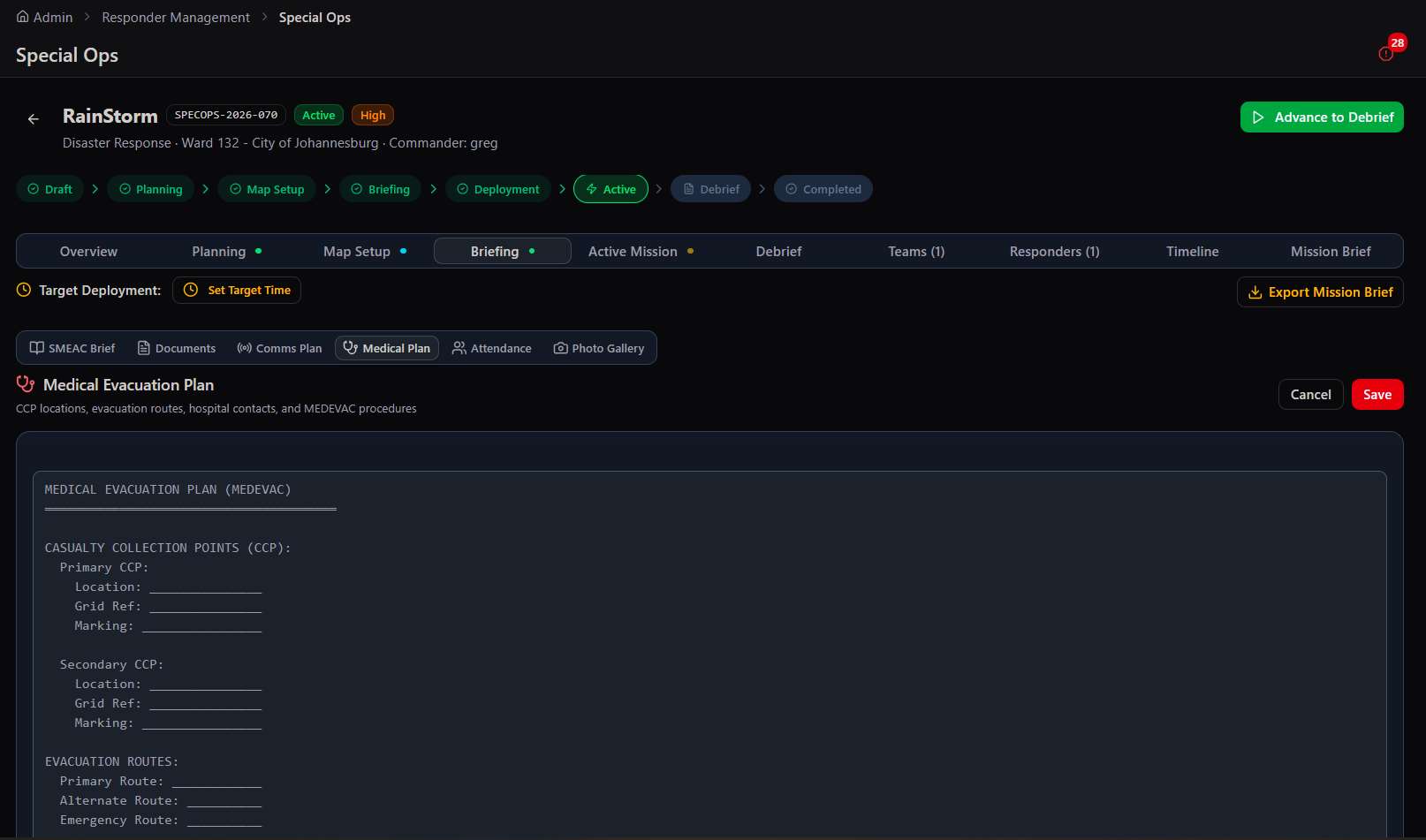This screenshot has width=1426, height=840.
Task: Open the Mission Brief tab
Action: click(1331, 252)
